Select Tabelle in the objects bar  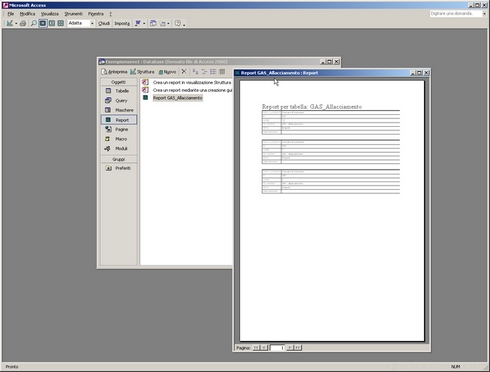coord(119,91)
